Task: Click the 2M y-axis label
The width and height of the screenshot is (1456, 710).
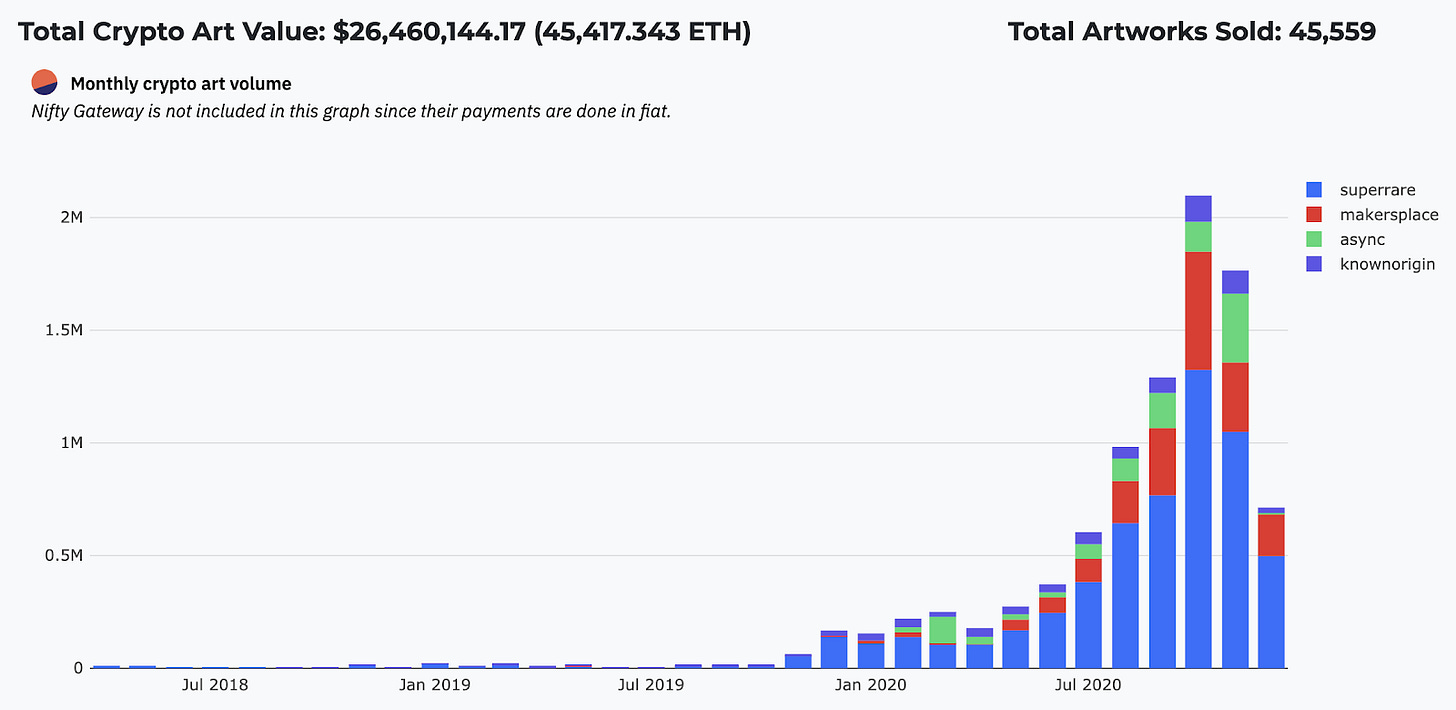Action: [x=70, y=217]
